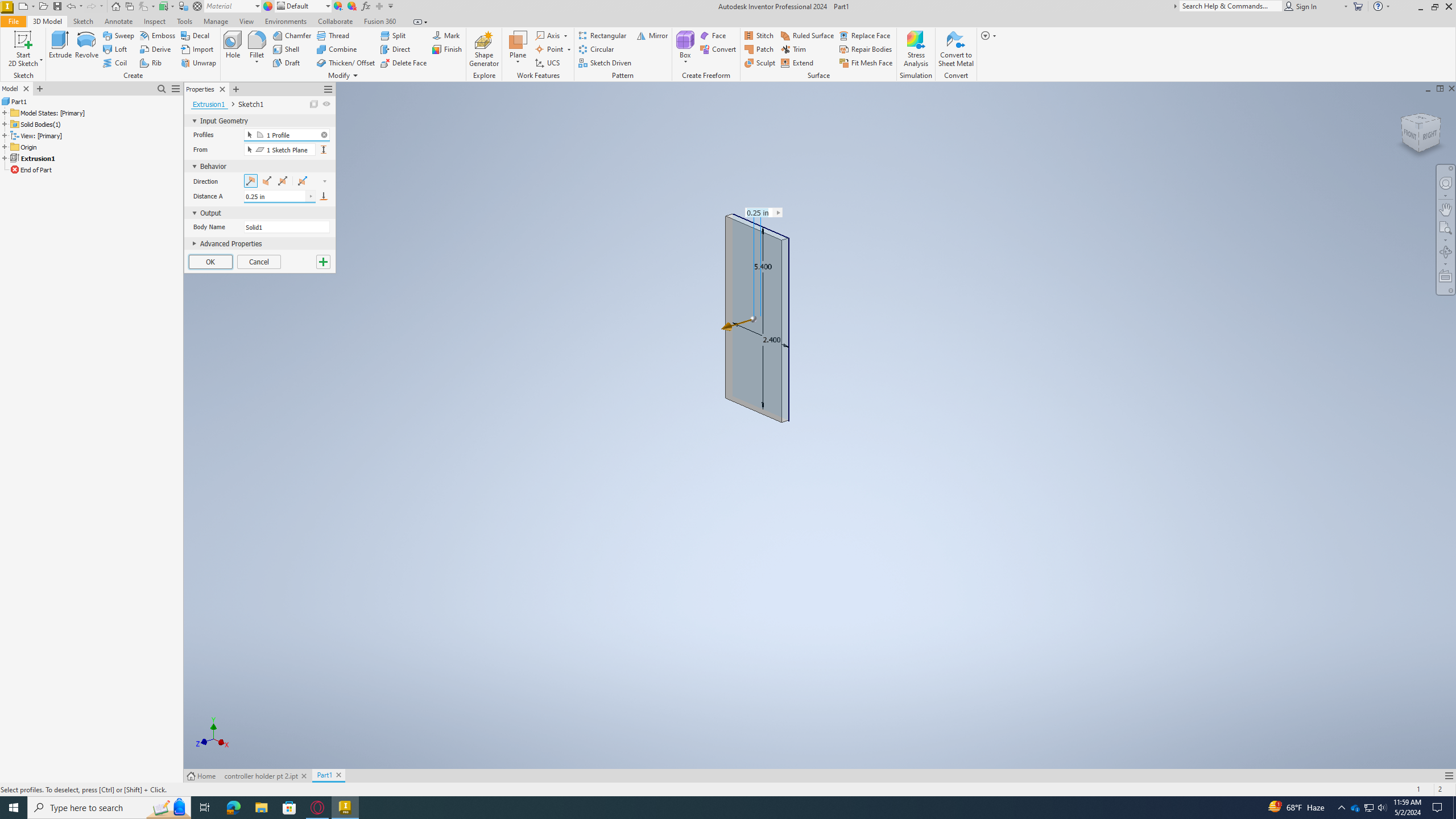Select the Rectangular pattern tool

click(602, 35)
